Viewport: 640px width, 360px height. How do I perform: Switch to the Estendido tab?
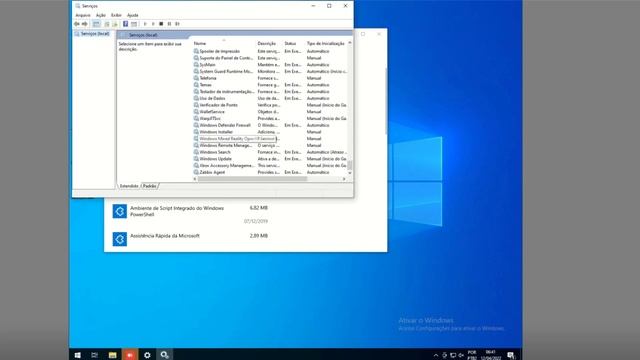click(129, 186)
